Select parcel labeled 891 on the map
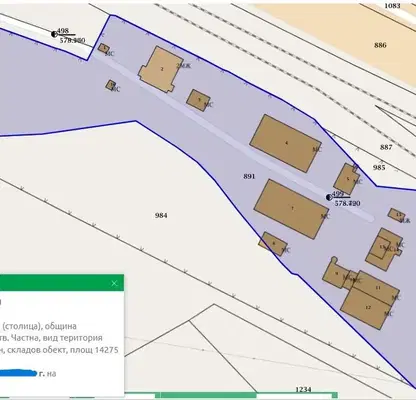416x400 pixels. pyautogui.click(x=249, y=176)
